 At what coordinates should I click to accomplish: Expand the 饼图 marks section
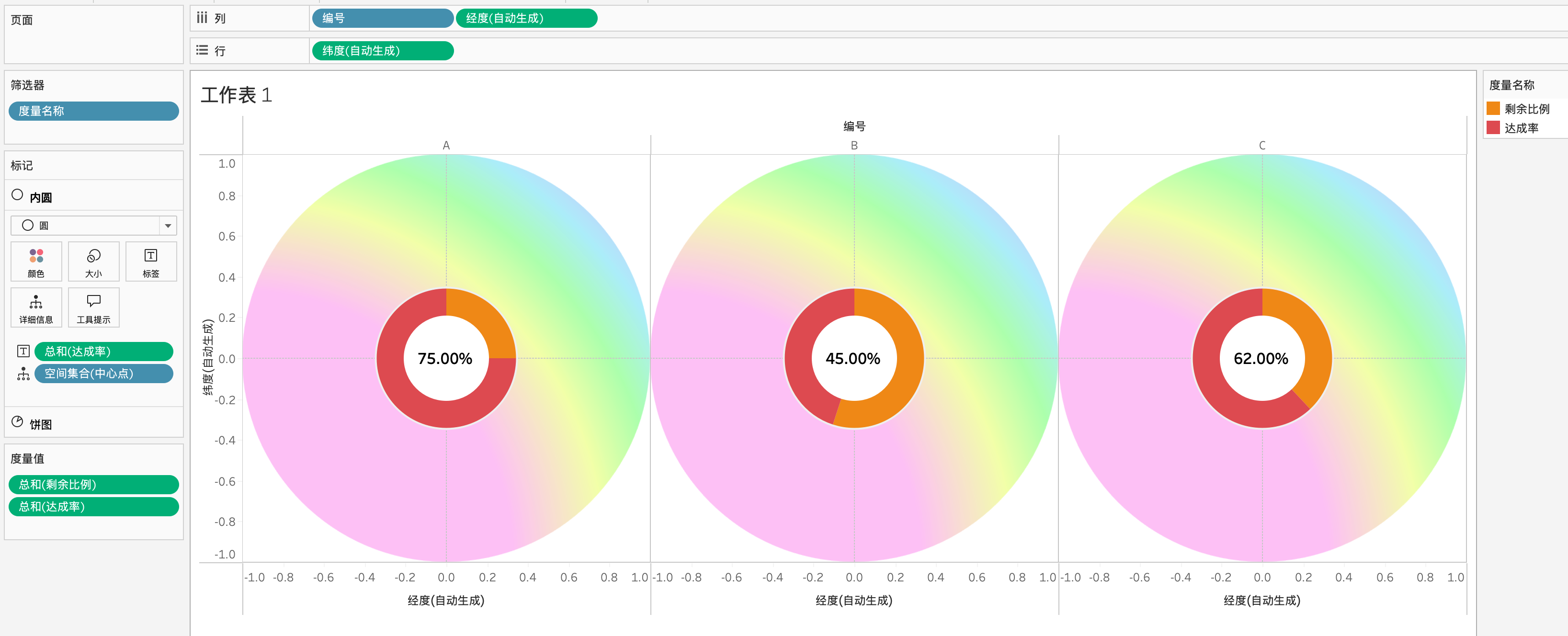tap(40, 423)
